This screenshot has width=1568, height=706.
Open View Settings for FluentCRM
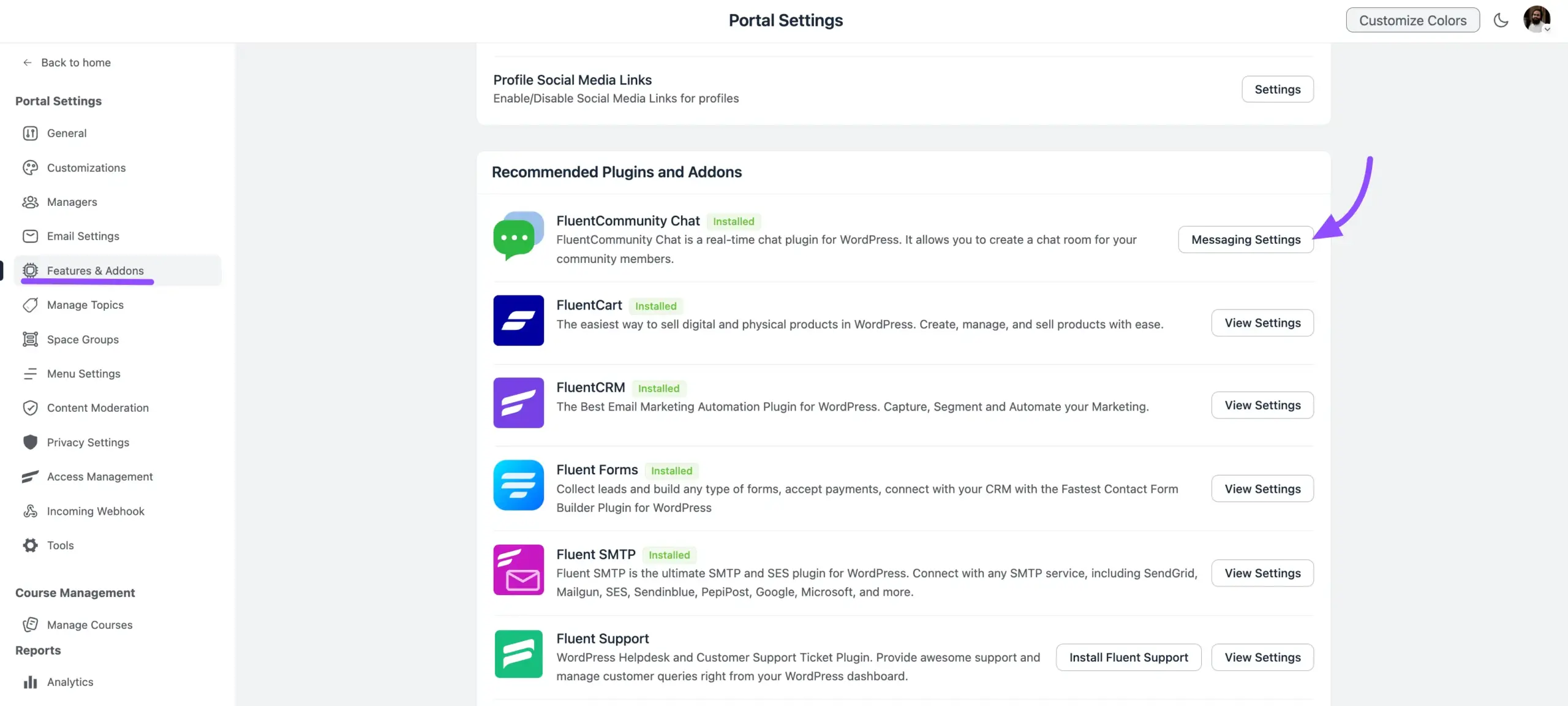[x=1262, y=405]
